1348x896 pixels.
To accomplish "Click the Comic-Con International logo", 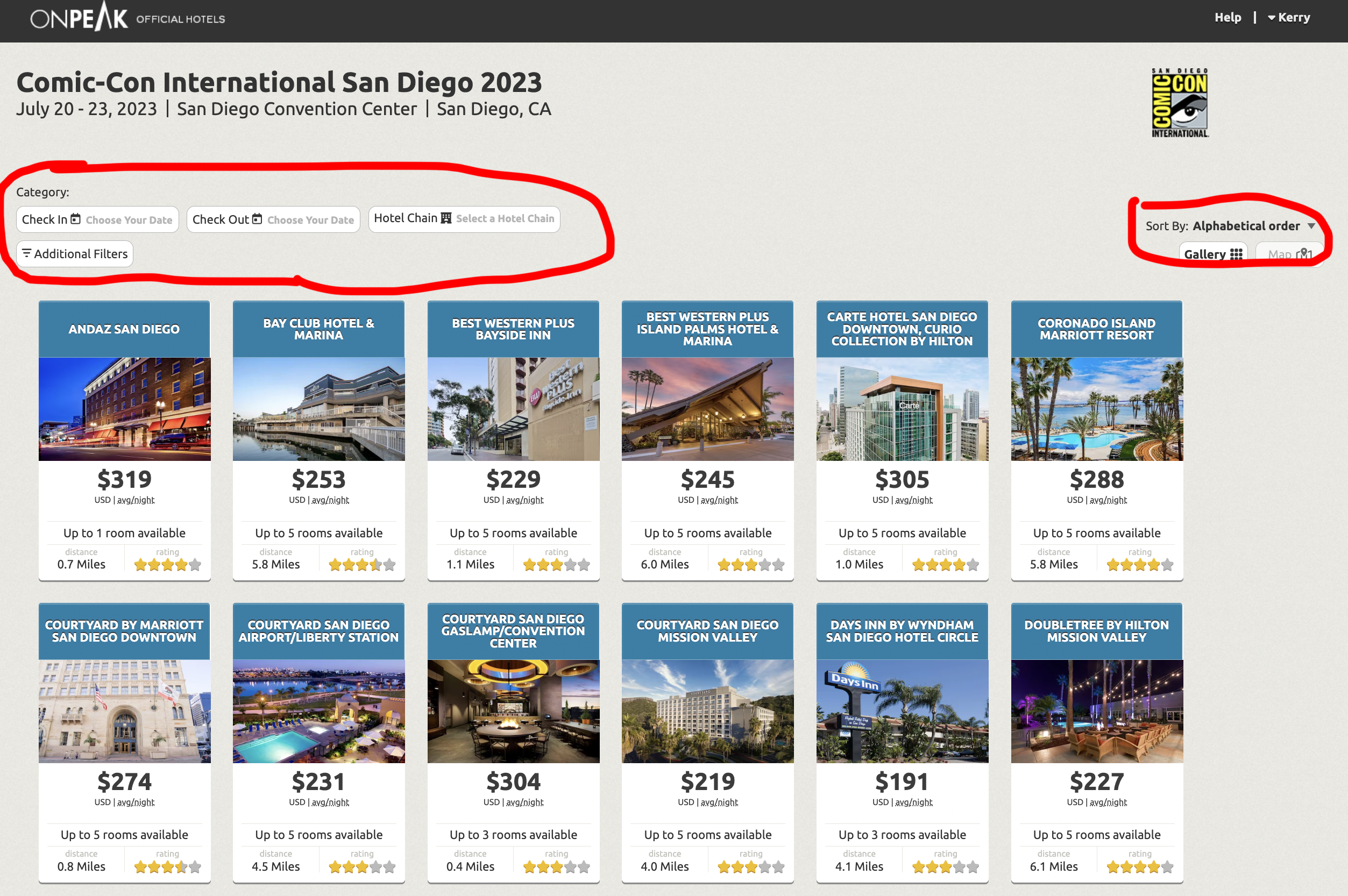I will tap(1180, 103).
